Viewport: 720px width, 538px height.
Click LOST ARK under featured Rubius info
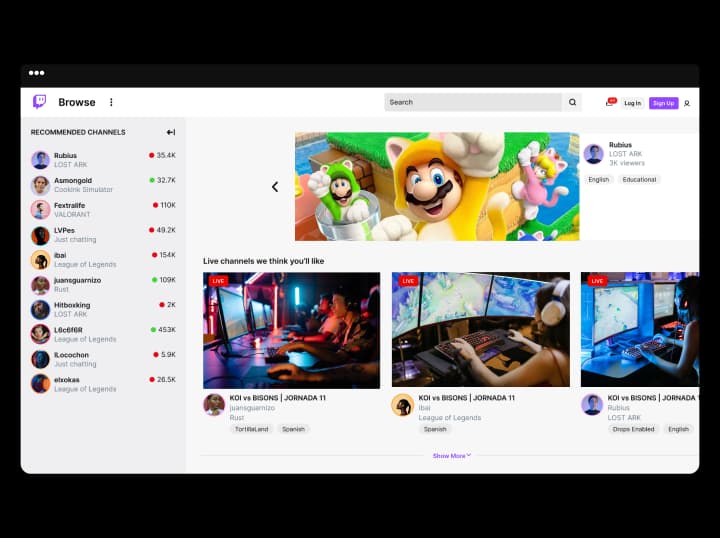pos(625,154)
